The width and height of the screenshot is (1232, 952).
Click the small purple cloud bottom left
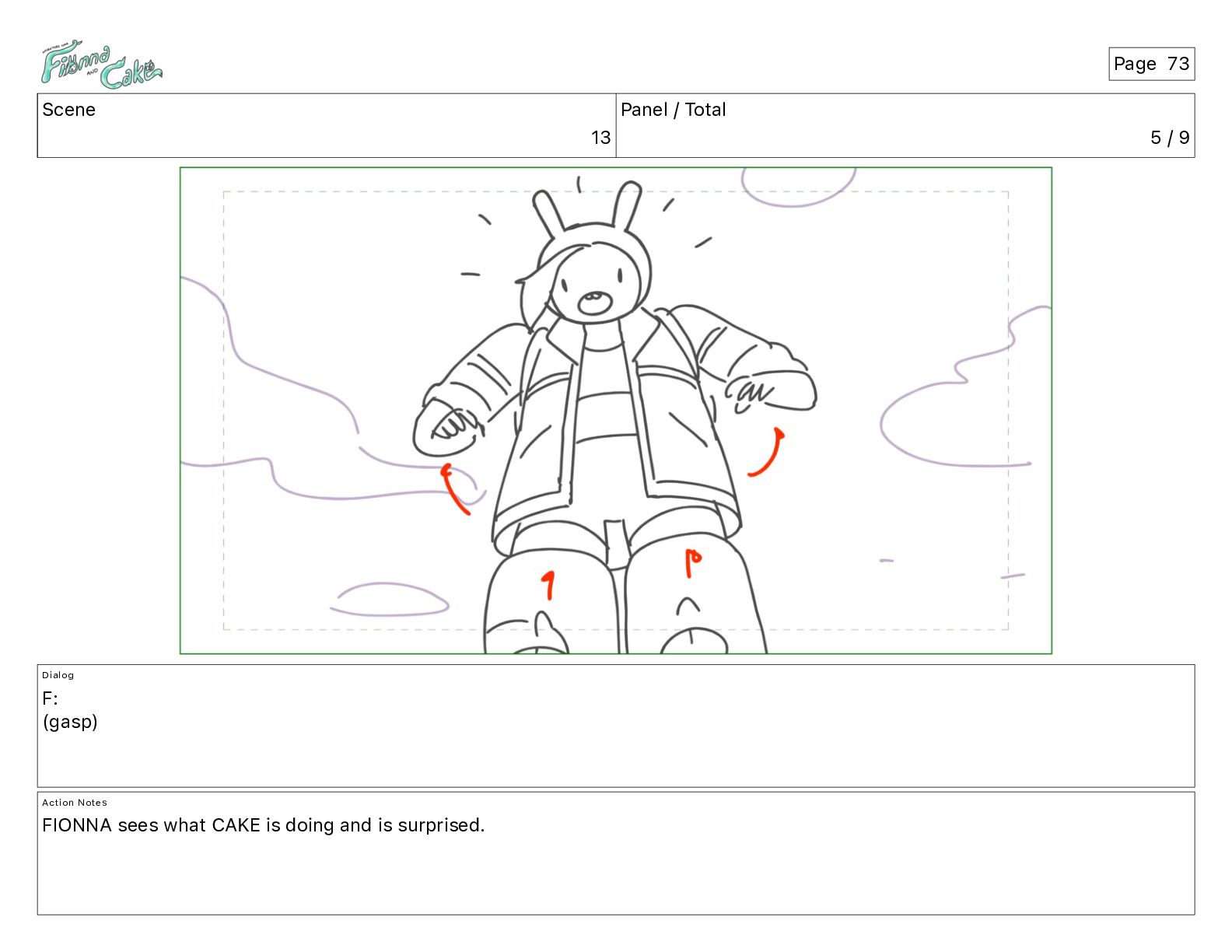(390, 600)
